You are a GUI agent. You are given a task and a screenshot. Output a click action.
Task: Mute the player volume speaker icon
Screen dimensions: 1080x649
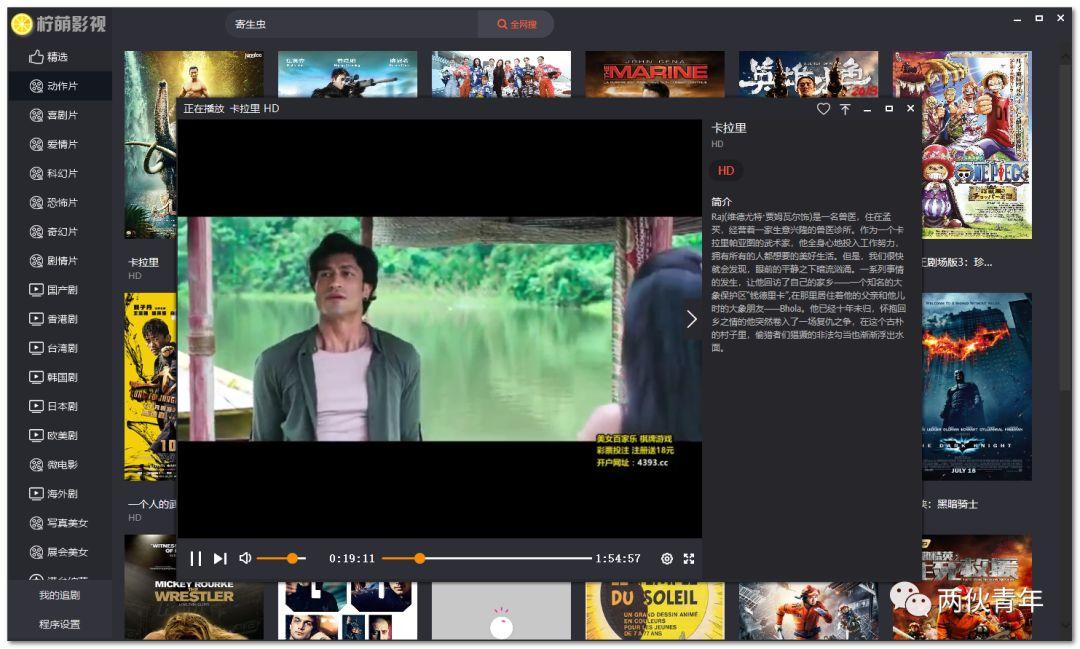[245, 558]
